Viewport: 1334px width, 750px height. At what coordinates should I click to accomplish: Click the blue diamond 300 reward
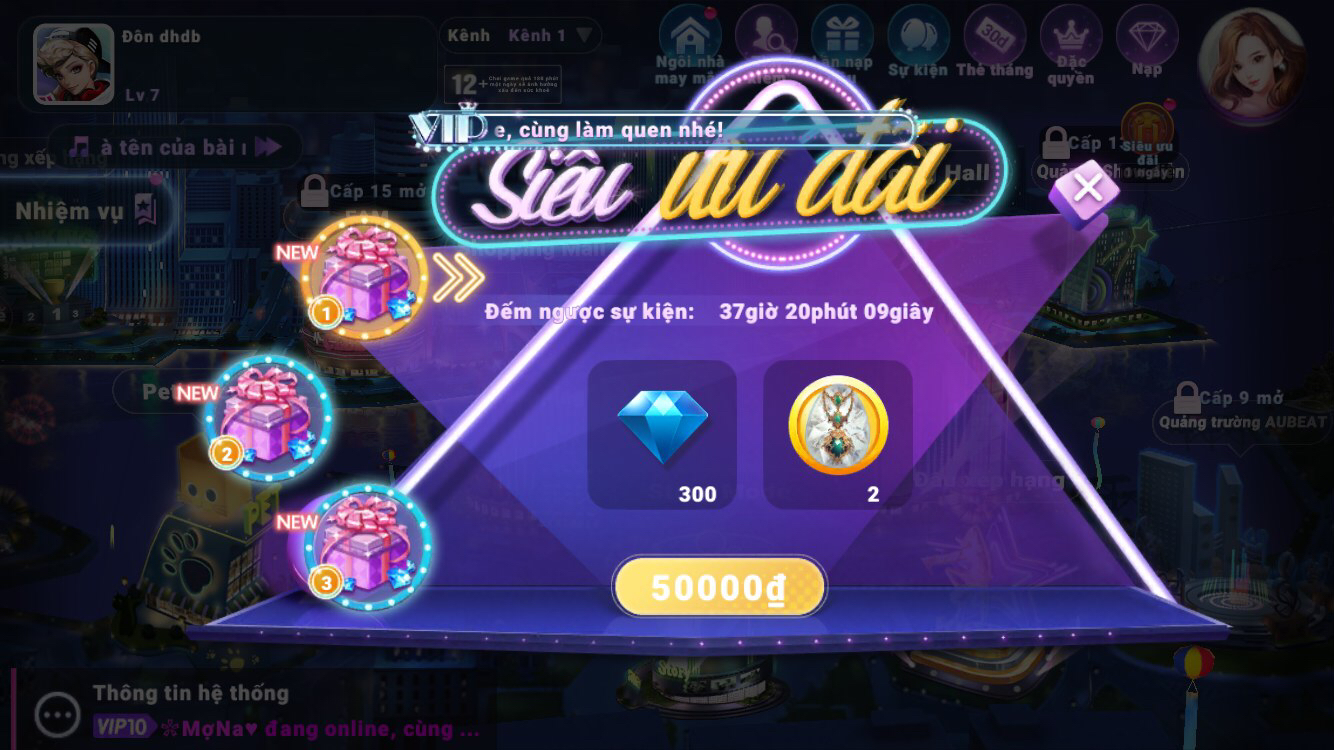[662, 435]
